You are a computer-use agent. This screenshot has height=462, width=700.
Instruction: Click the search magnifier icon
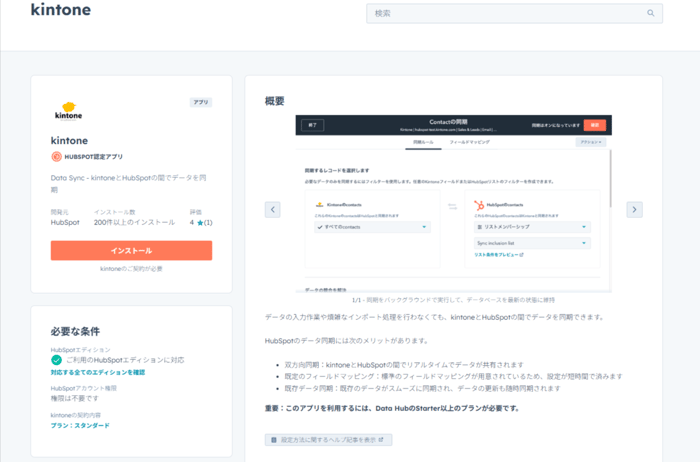tap(650, 13)
